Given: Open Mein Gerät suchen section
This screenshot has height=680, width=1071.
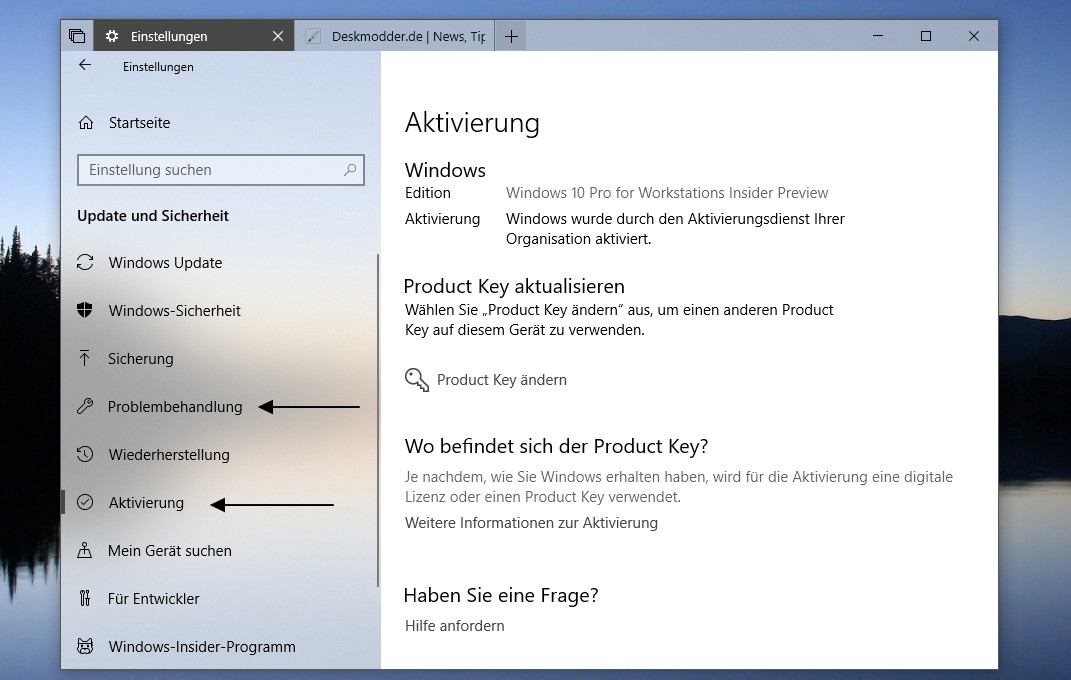Looking at the screenshot, I should click(169, 551).
